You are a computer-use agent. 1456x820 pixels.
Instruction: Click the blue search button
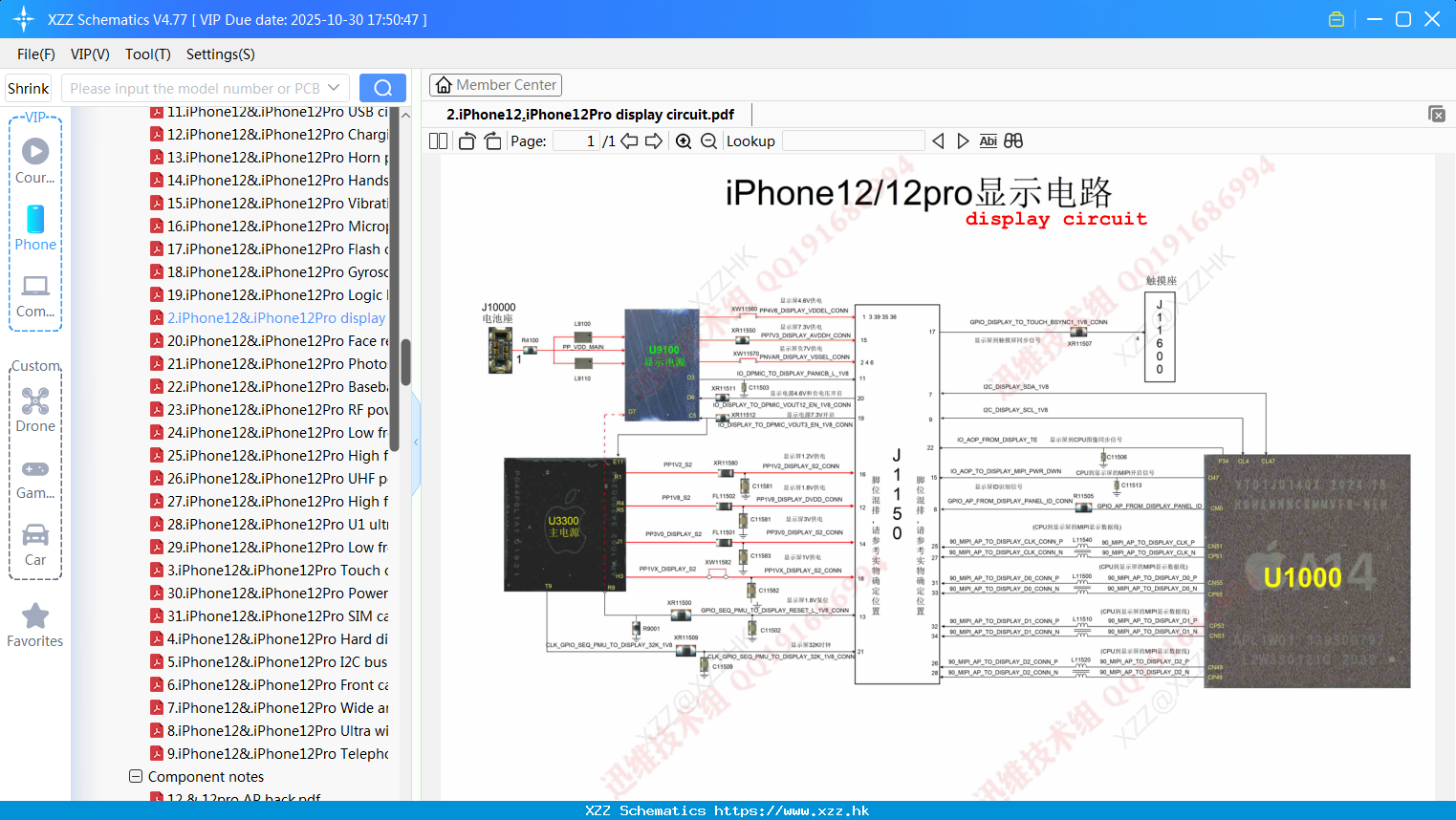382,88
